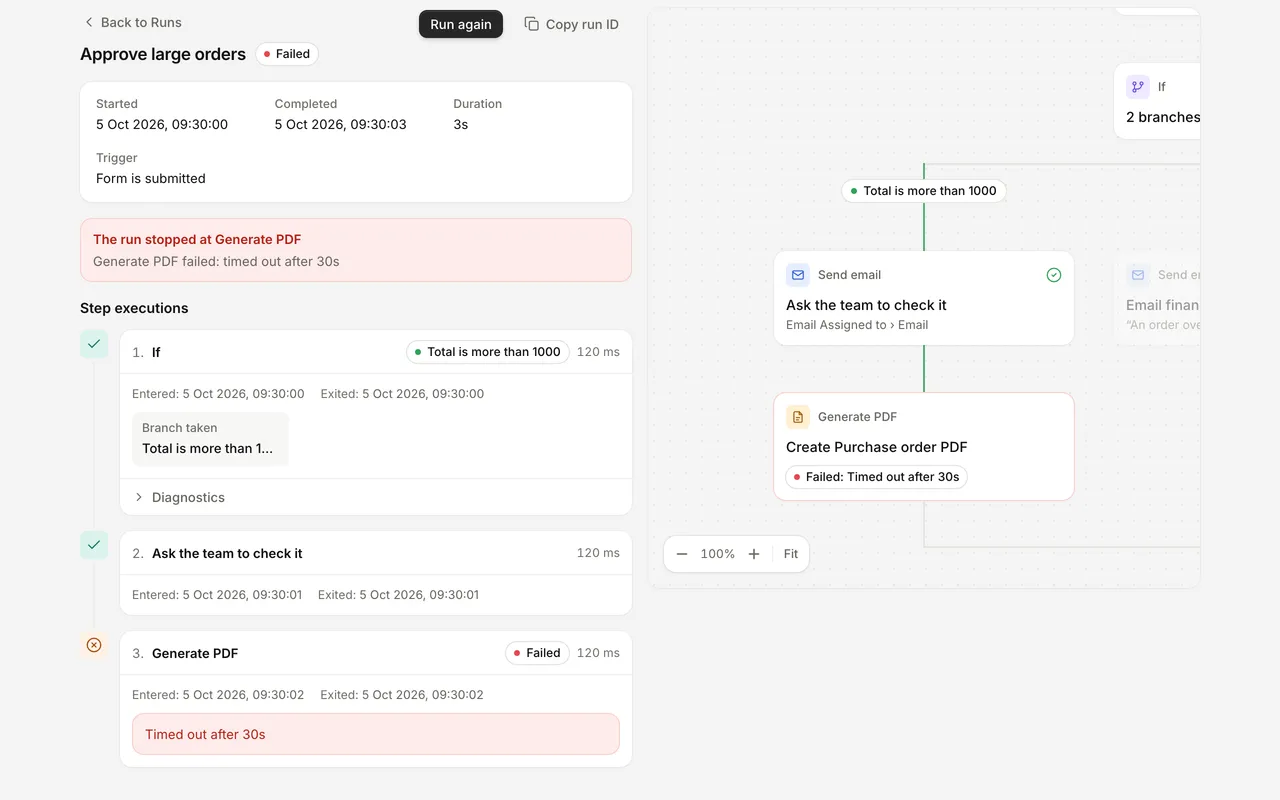1280x800 pixels.
Task: Click the Failed badge on step 3
Action: click(537, 653)
